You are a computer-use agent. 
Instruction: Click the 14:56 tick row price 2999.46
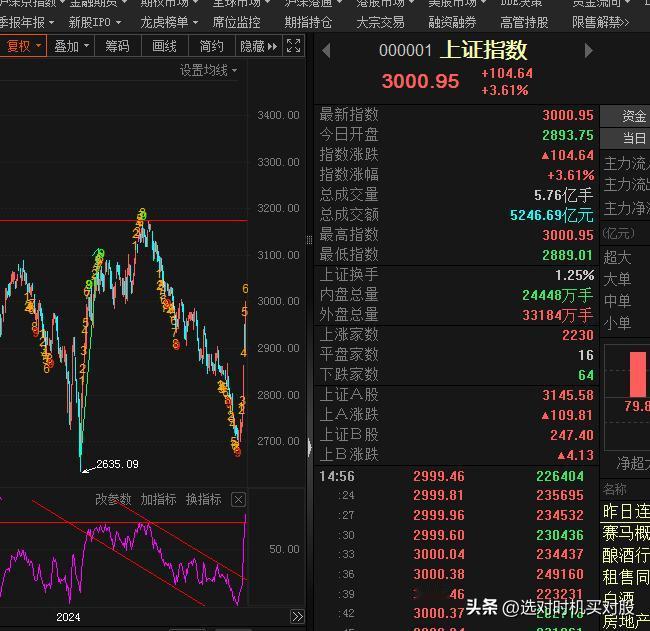[x=439, y=476]
